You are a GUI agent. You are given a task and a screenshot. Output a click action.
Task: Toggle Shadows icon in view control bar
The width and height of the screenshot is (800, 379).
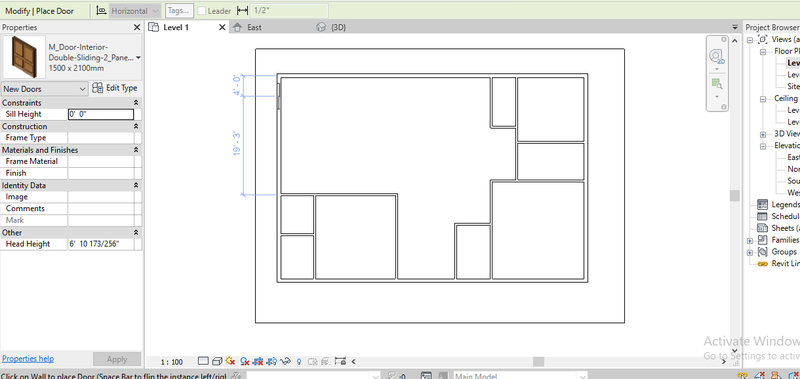pyautogui.click(x=244, y=362)
